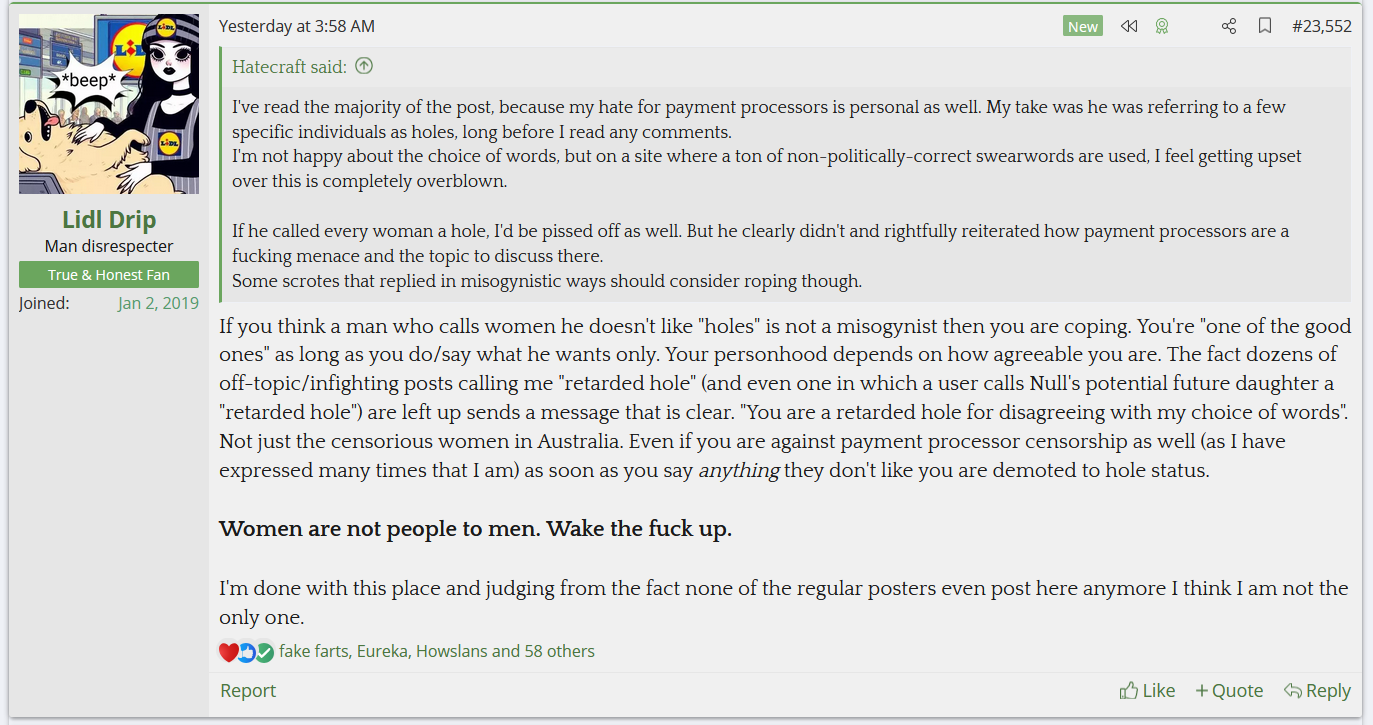Jump to quoted post via up-arrow icon

[364, 67]
